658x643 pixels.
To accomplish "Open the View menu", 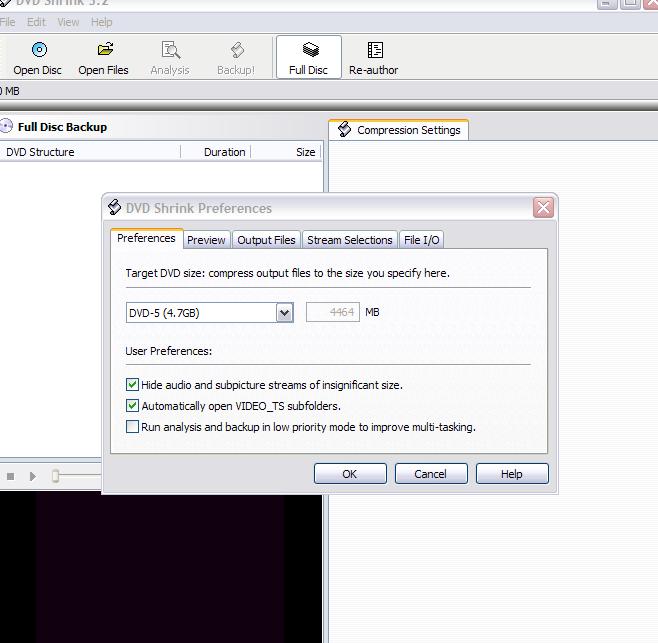I will (x=68, y=22).
